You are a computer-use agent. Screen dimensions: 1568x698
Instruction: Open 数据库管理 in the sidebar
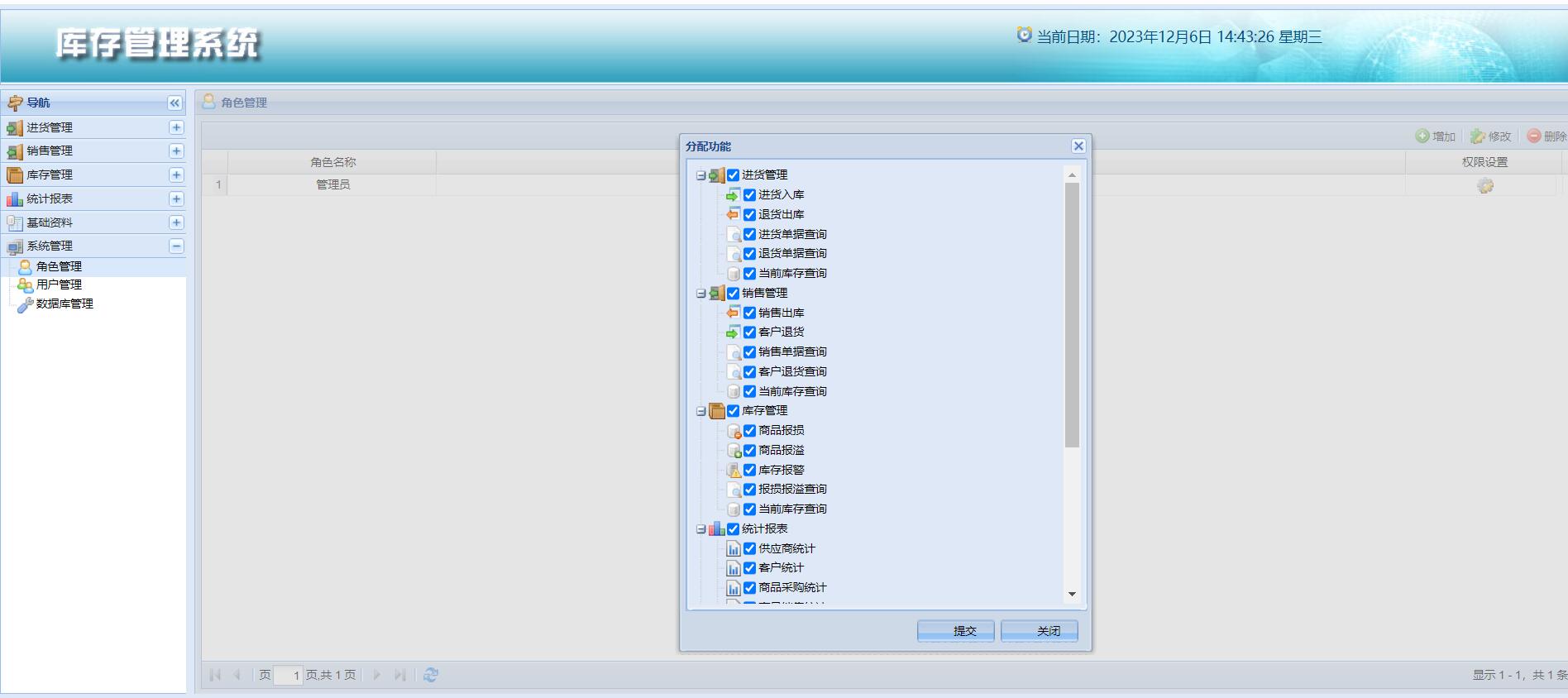tap(65, 304)
